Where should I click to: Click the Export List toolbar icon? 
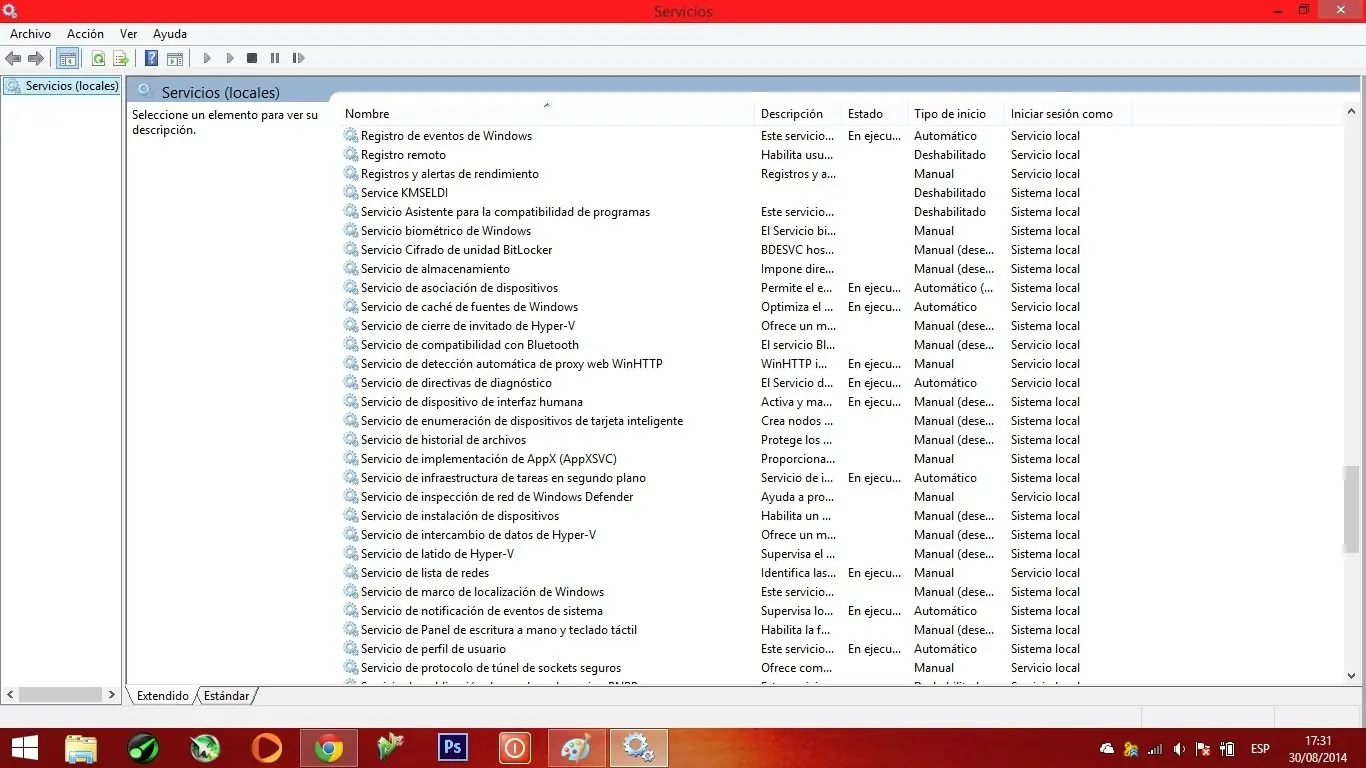(x=121, y=59)
